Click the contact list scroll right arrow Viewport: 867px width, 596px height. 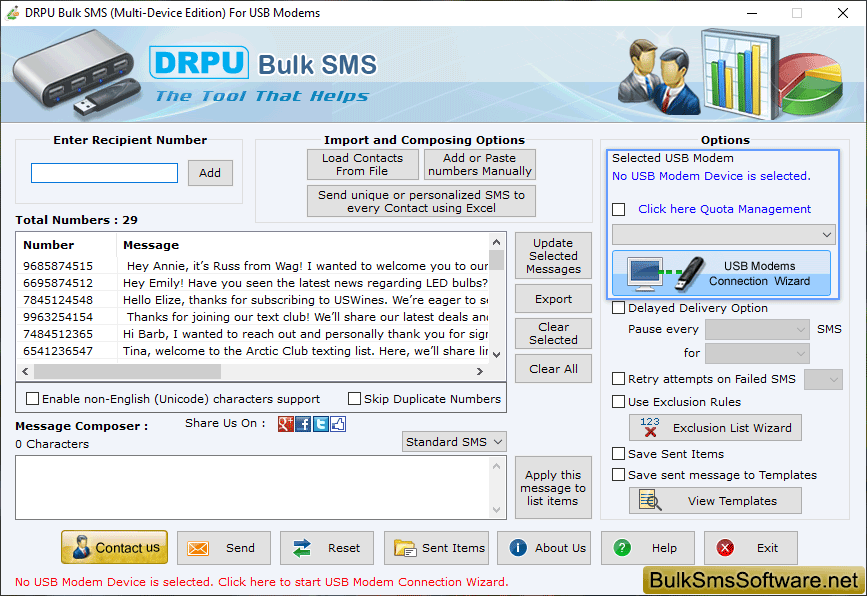[479, 372]
